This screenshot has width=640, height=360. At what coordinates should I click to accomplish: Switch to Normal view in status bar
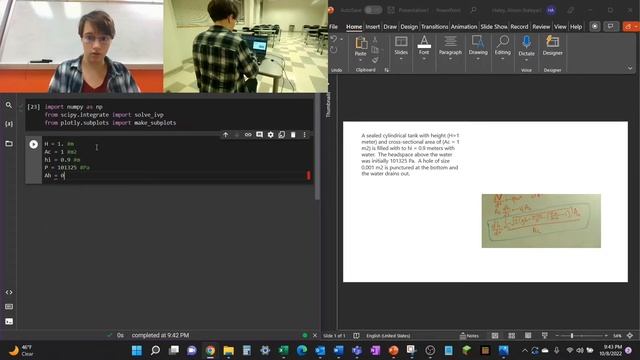(495, 336)
